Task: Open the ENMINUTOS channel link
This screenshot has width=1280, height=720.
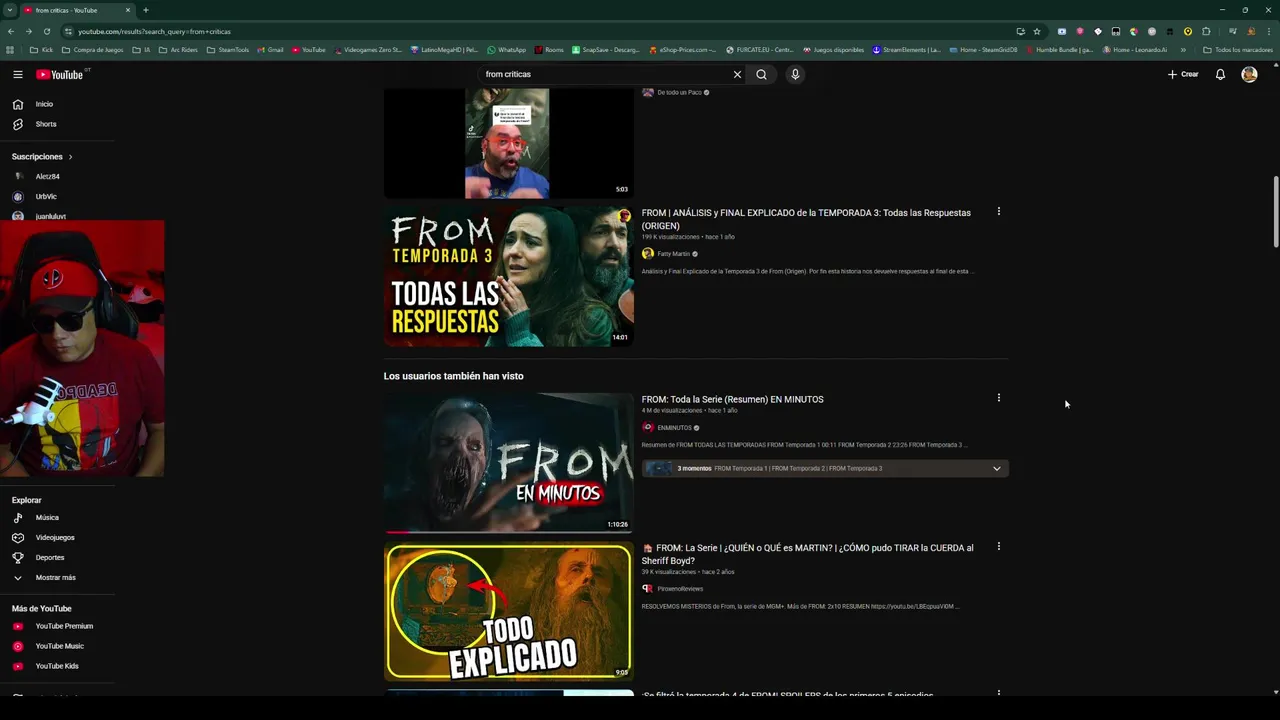Action: 674,428
